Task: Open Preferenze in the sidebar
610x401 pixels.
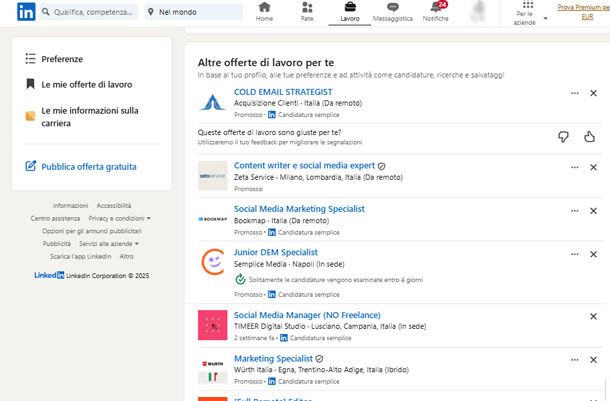Action: point(54,59)
